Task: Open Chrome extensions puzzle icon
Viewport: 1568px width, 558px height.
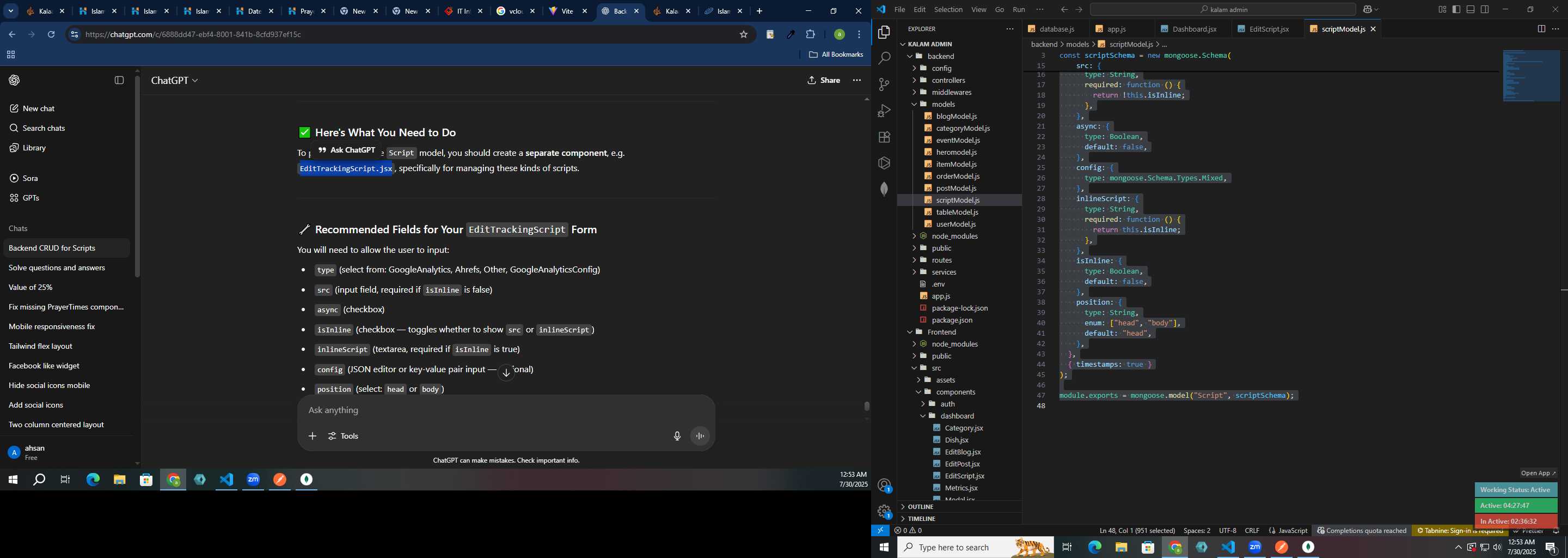Action: pos(810,35)
